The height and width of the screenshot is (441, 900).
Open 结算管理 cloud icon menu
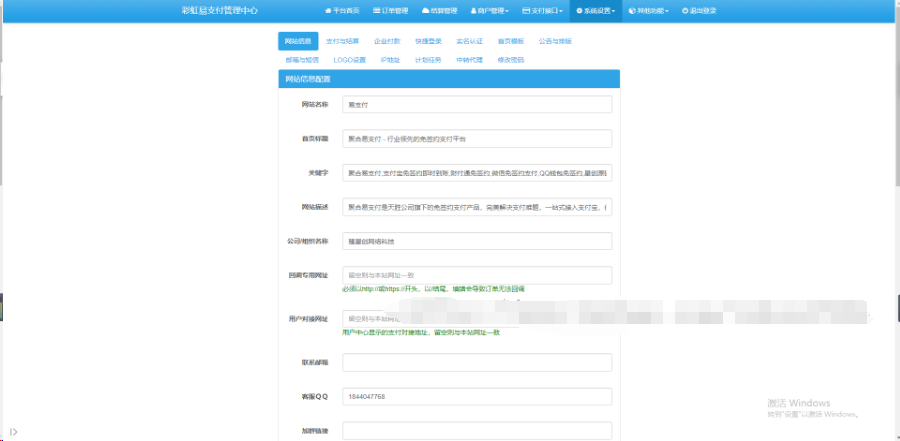coord(438,10)
